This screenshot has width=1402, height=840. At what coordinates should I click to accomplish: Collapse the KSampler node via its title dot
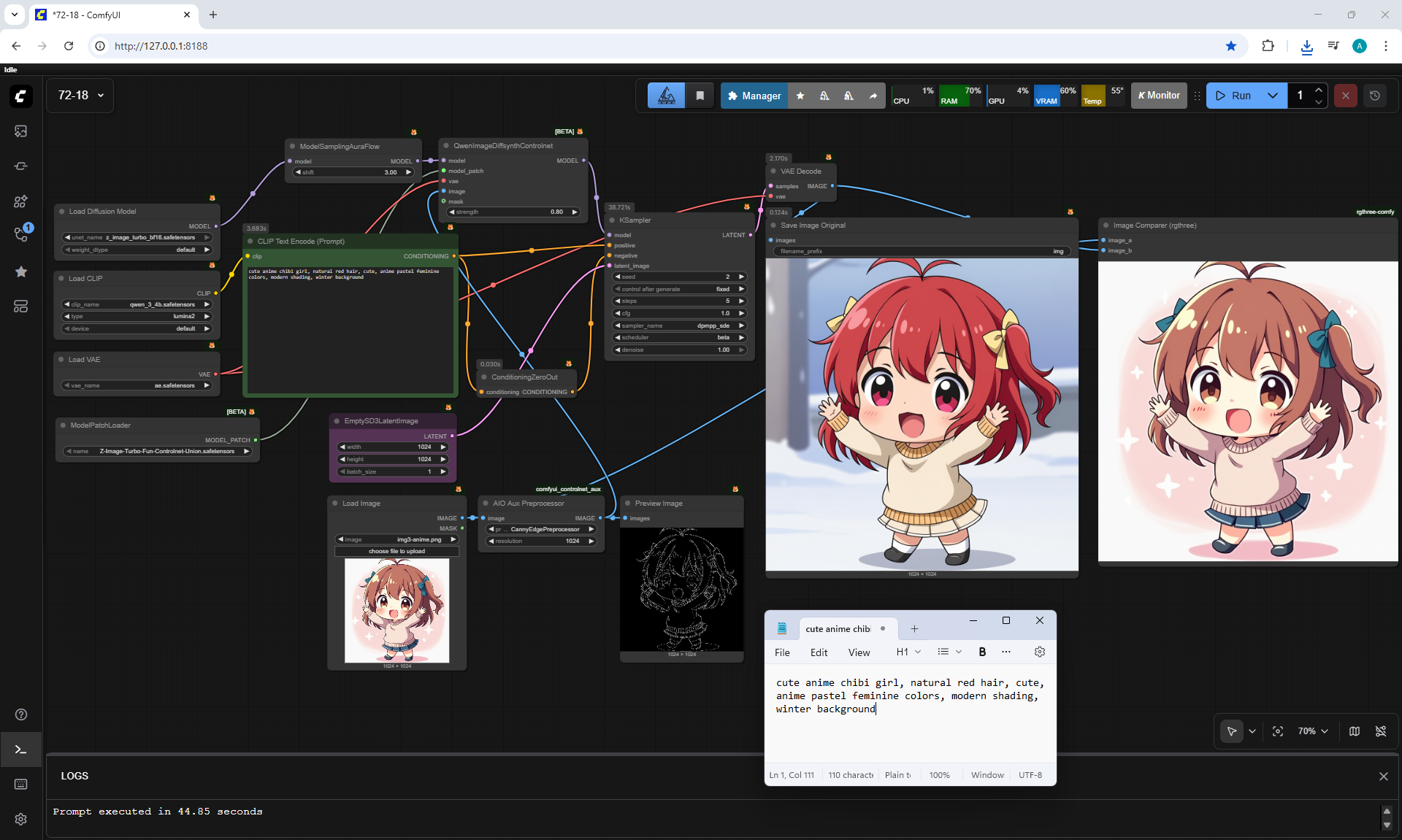coord(612,220)
